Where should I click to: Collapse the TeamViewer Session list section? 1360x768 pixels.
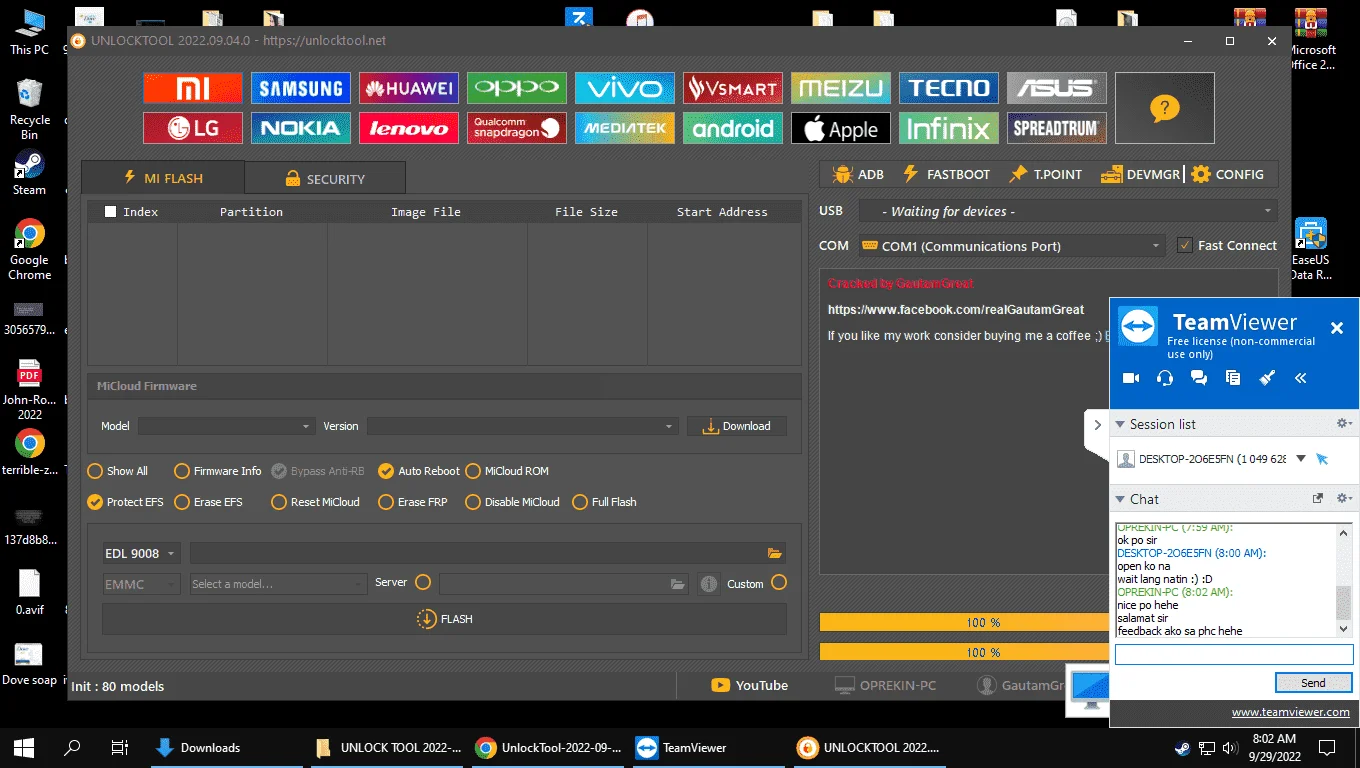[1121, 425]
